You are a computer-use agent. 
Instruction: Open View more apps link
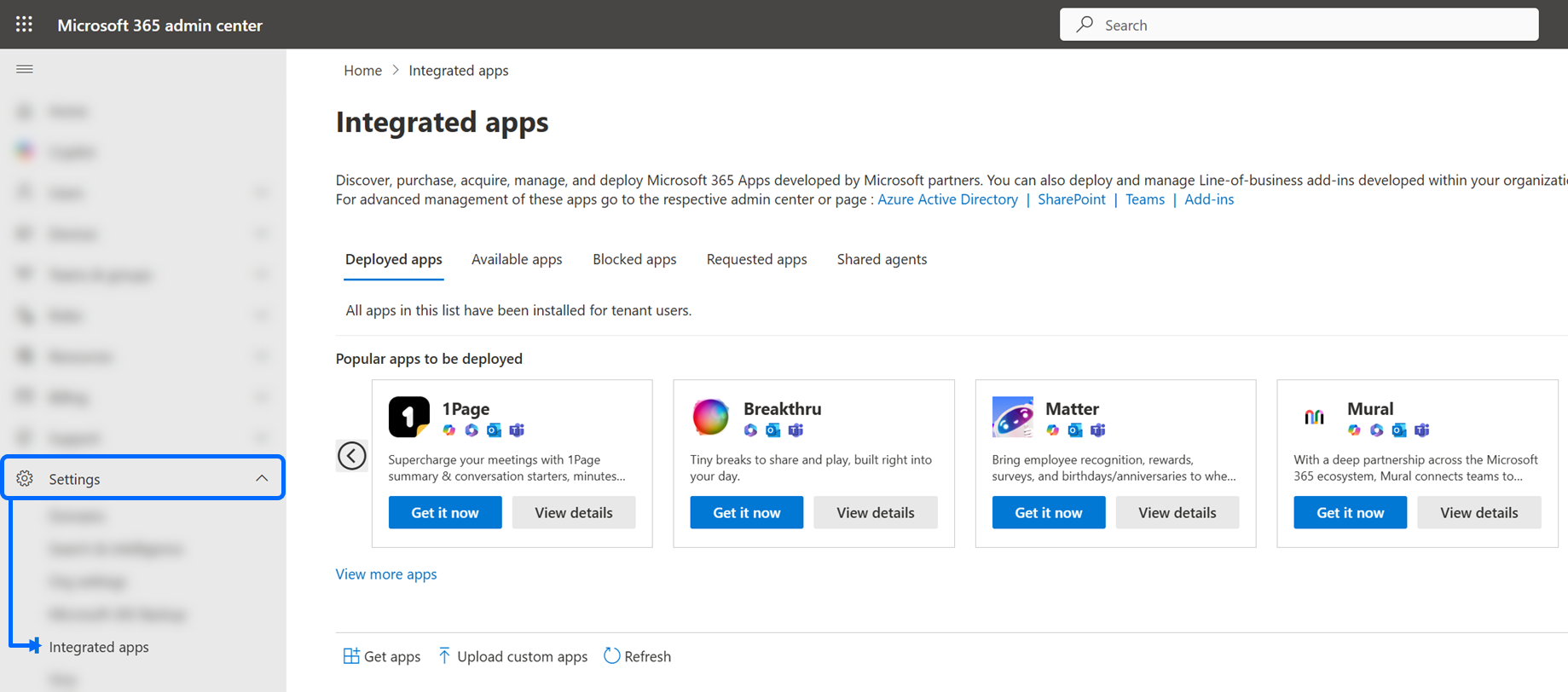[x=386, y=574]
